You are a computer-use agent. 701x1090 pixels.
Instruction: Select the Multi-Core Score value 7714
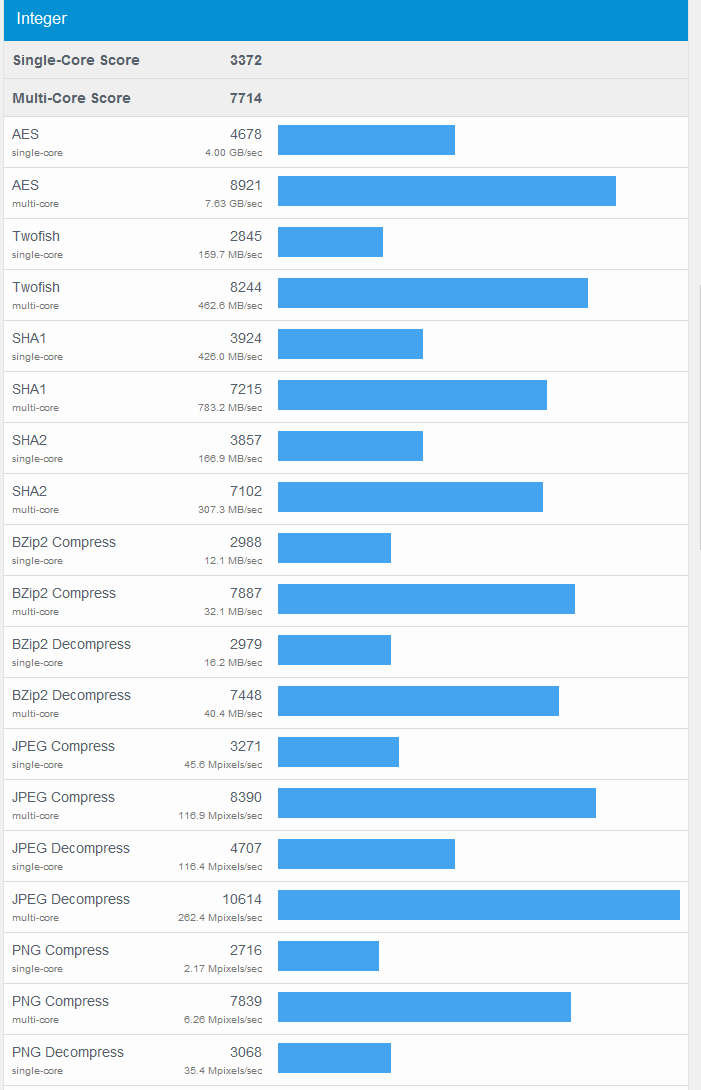click(x=245, y=98)
